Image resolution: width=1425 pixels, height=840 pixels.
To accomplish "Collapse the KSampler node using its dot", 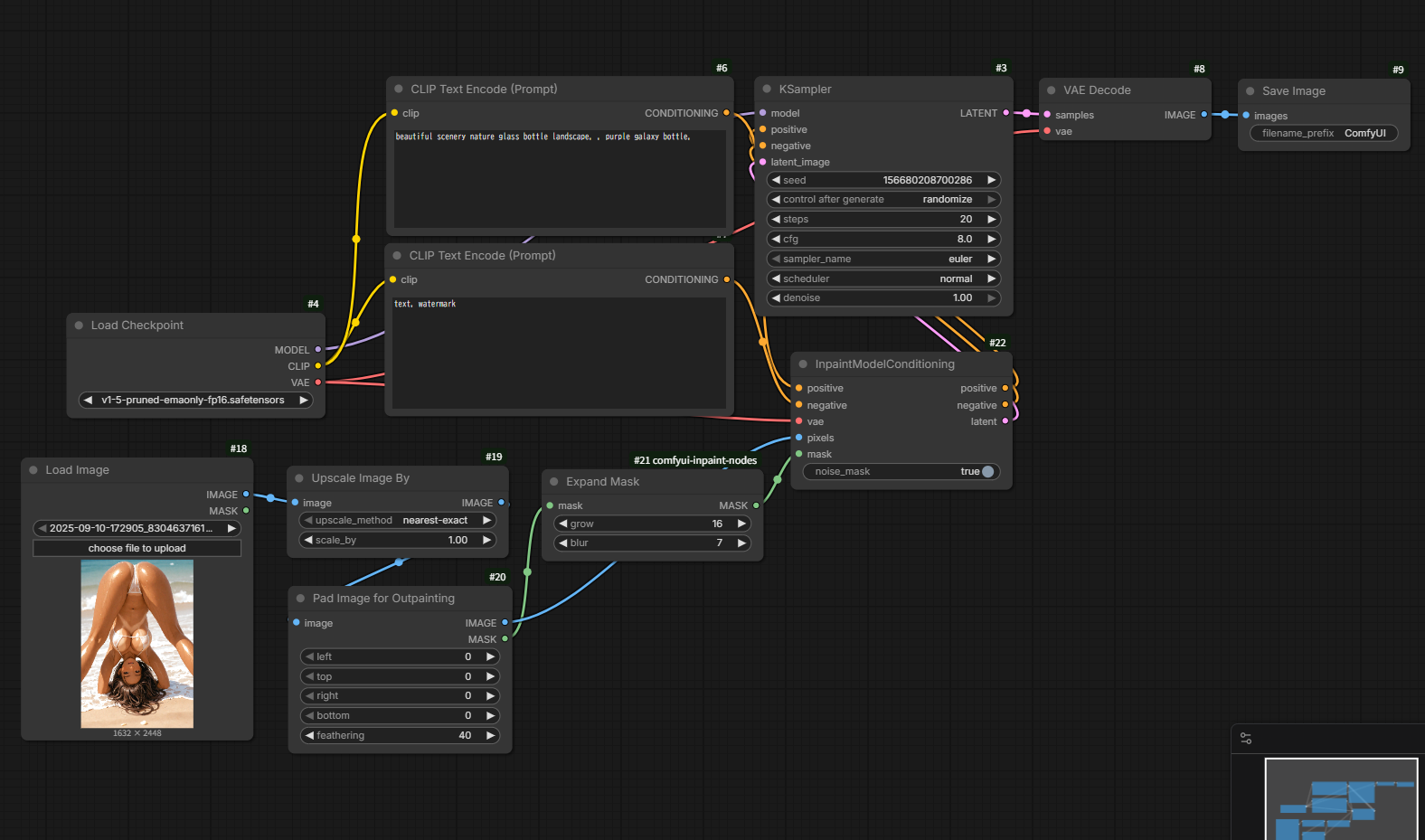I will (x=767, y=90).
